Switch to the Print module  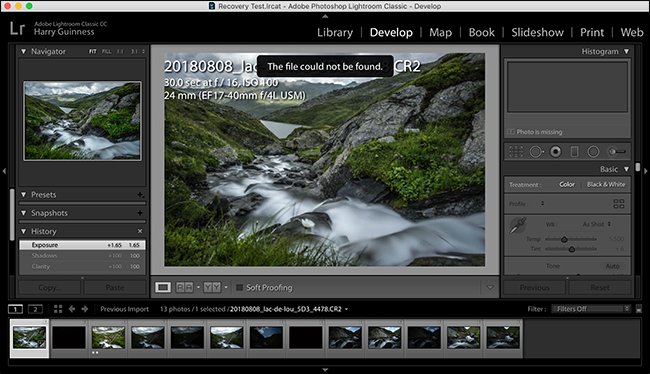point(592,32)
